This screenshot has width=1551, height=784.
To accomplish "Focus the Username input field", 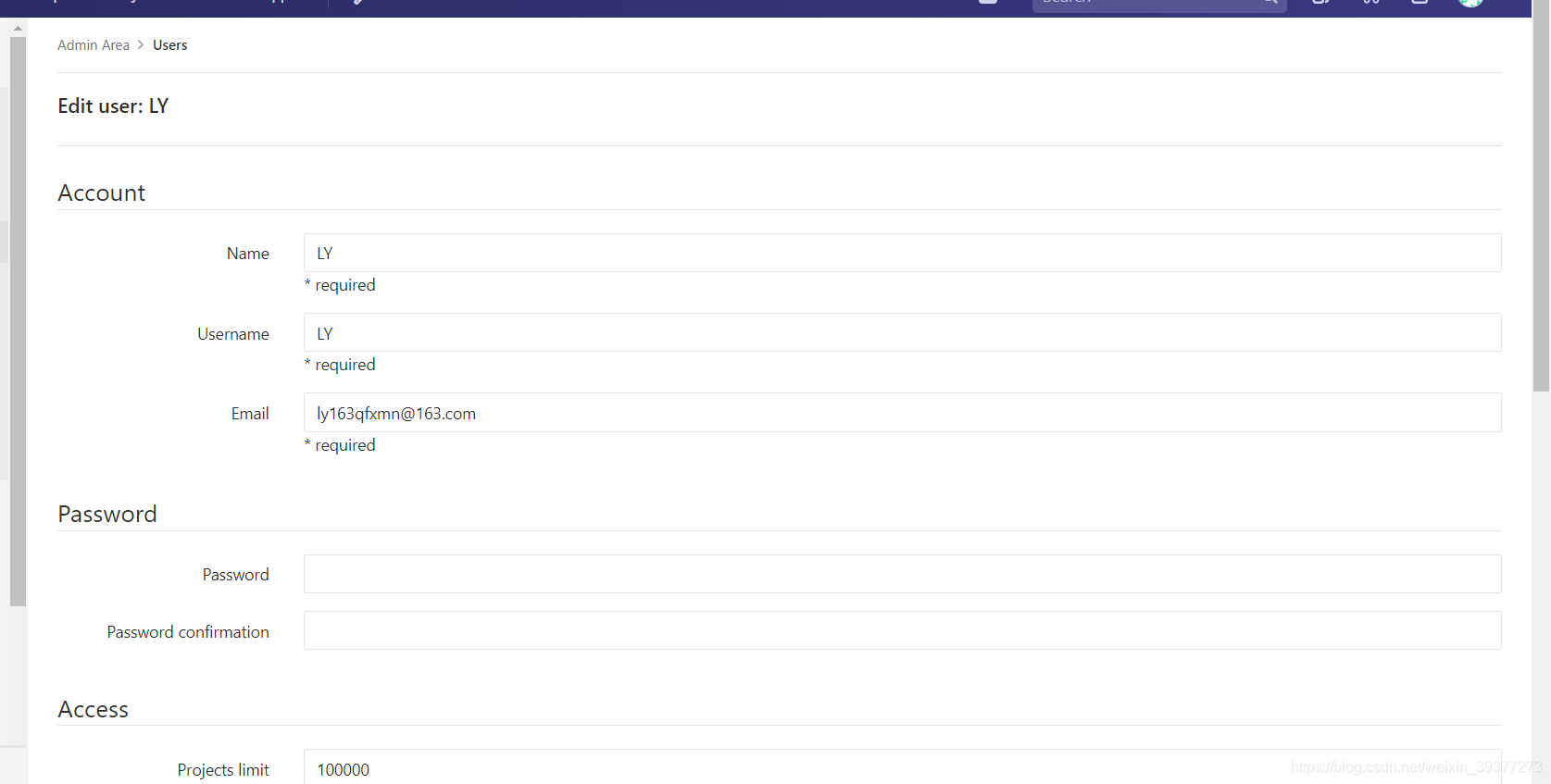I will click(x=902, y=332).
